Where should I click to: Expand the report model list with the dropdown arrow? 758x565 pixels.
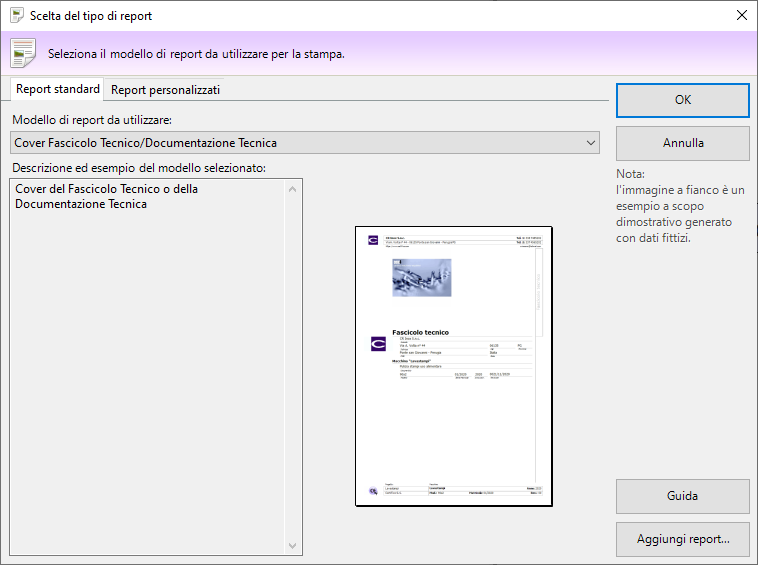point(589,143)
